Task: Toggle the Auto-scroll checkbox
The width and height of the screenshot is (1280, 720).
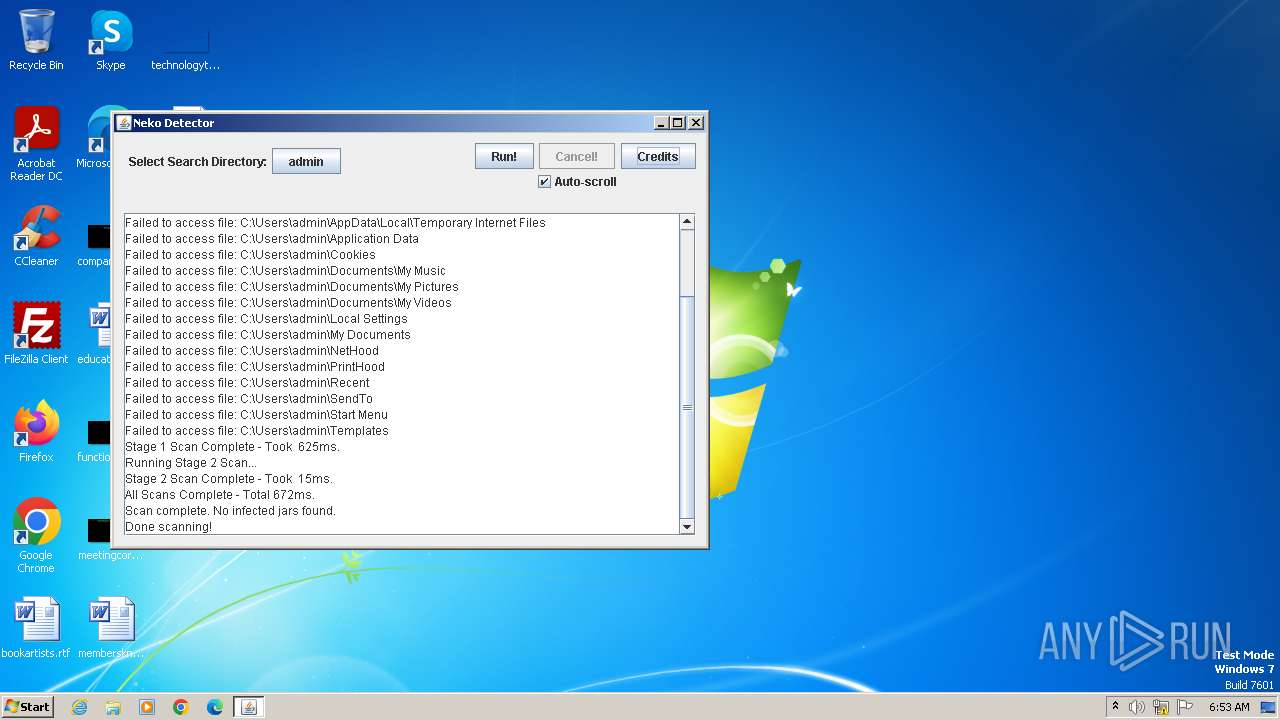Action: (544, 182)
